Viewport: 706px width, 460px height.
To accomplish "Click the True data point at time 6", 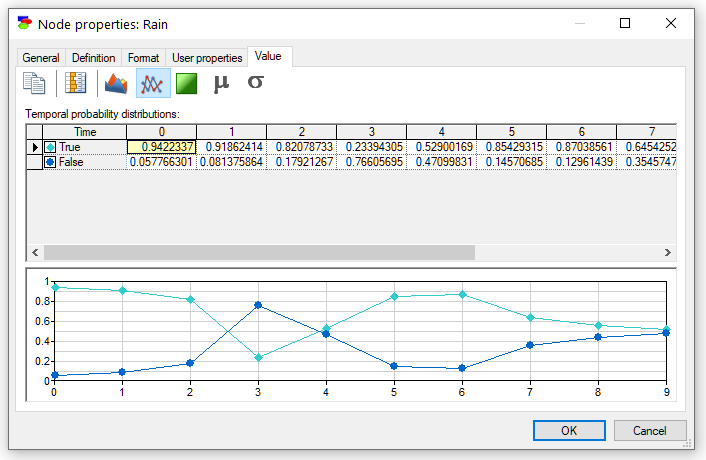I will click(x=462, y=294).
